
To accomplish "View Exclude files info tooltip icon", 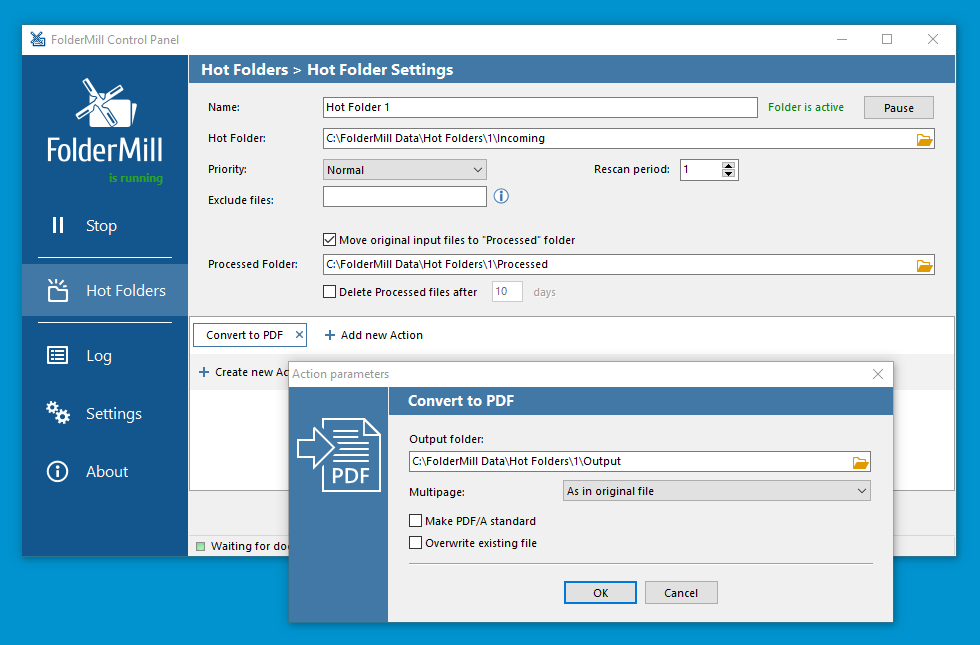I will click(500, 196).
